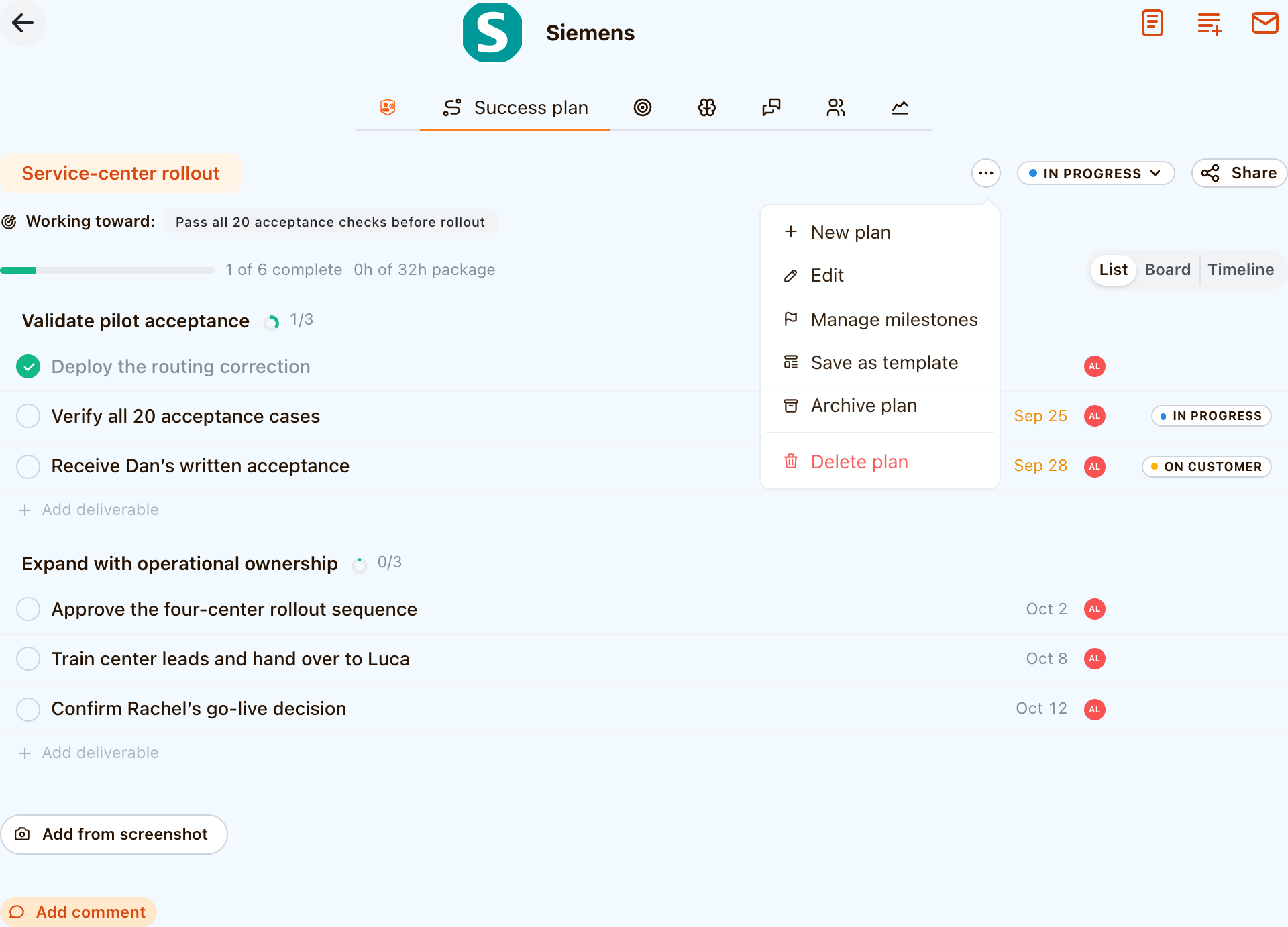
Task: Check off Train center leads and hand over
Action: click(x=28, y=659)
